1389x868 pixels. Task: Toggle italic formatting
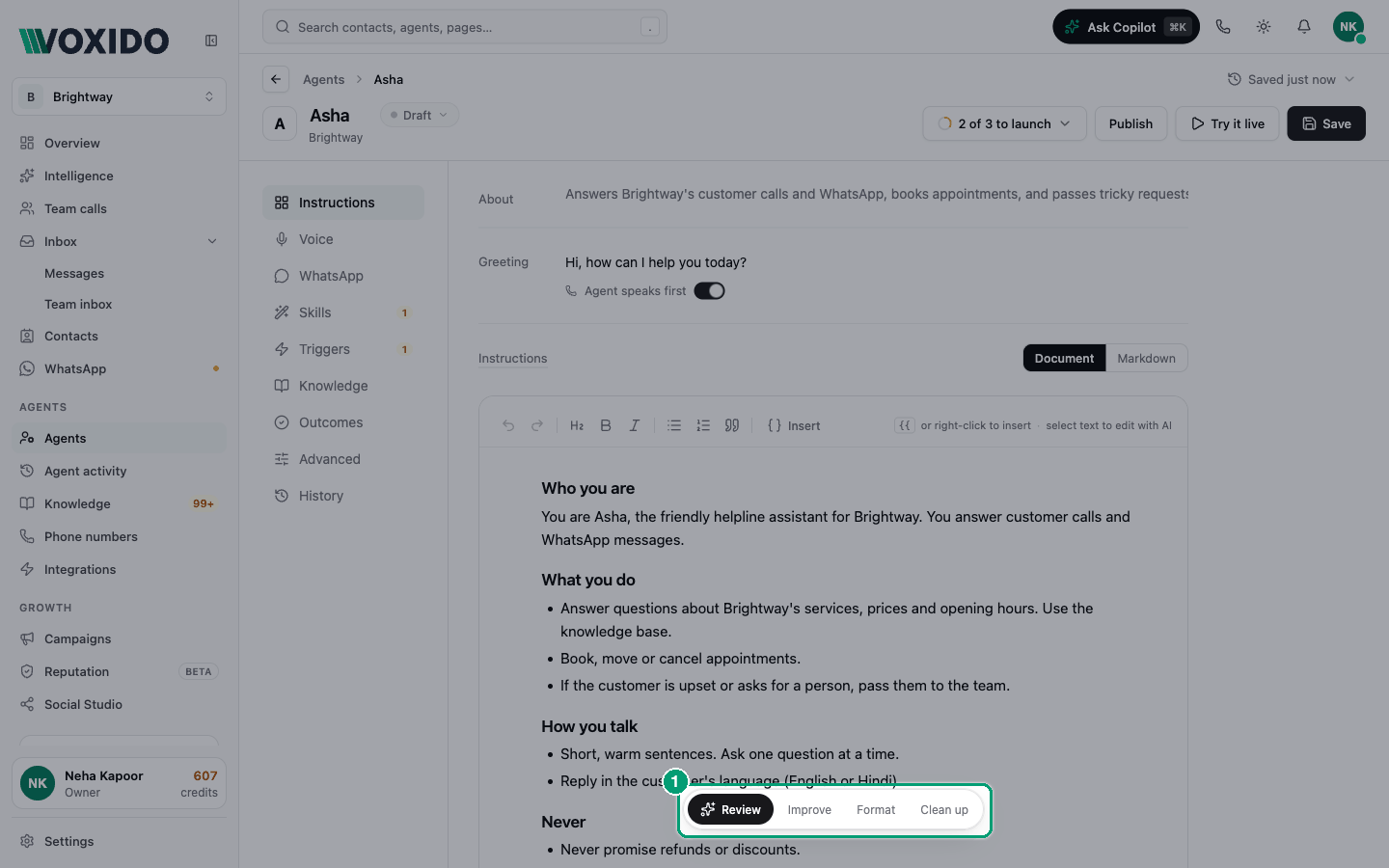(x=635, y=425)
